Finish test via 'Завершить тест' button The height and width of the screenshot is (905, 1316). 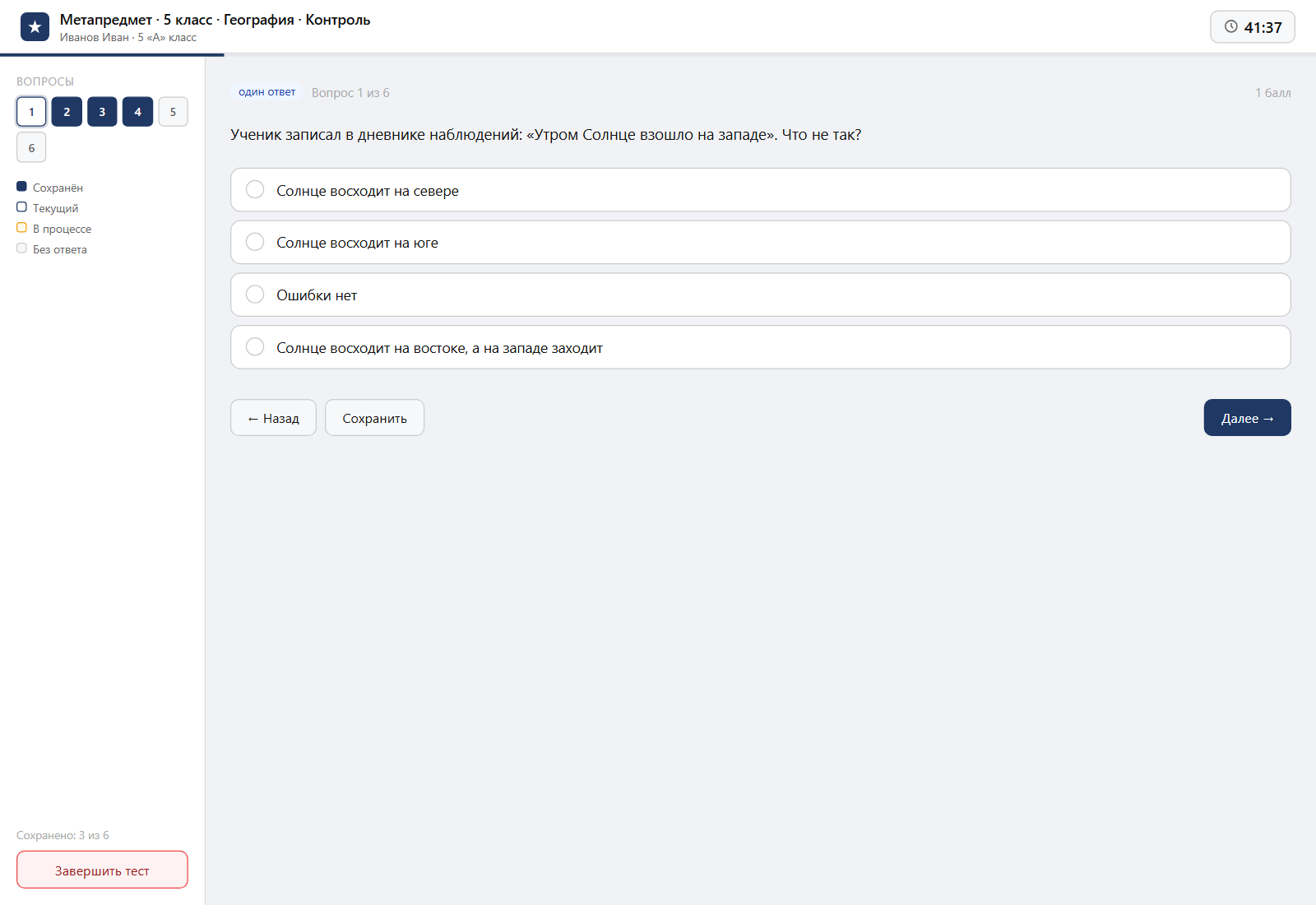[x=102, y=870]
